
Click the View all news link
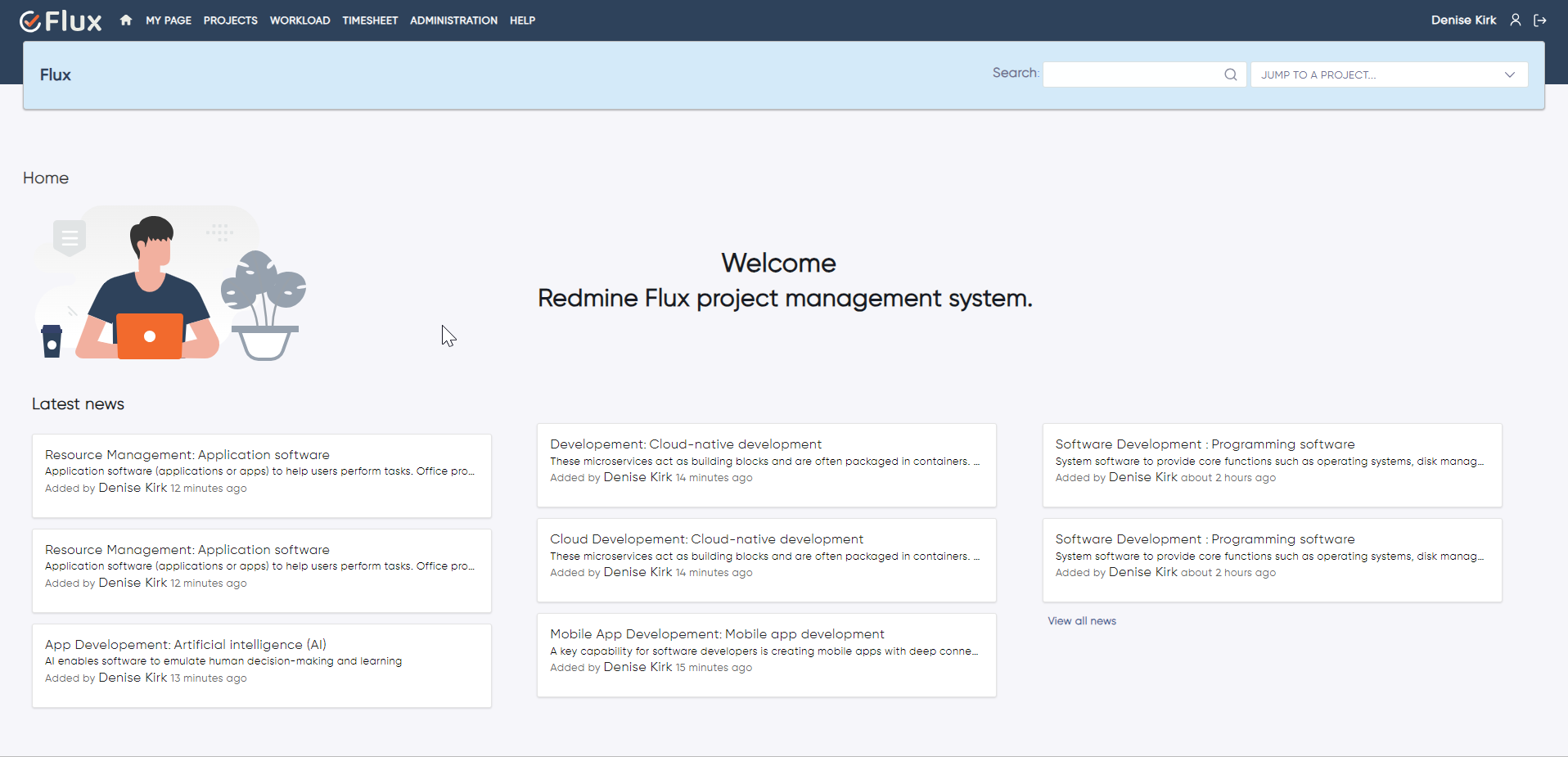(x=1081, y=621)
